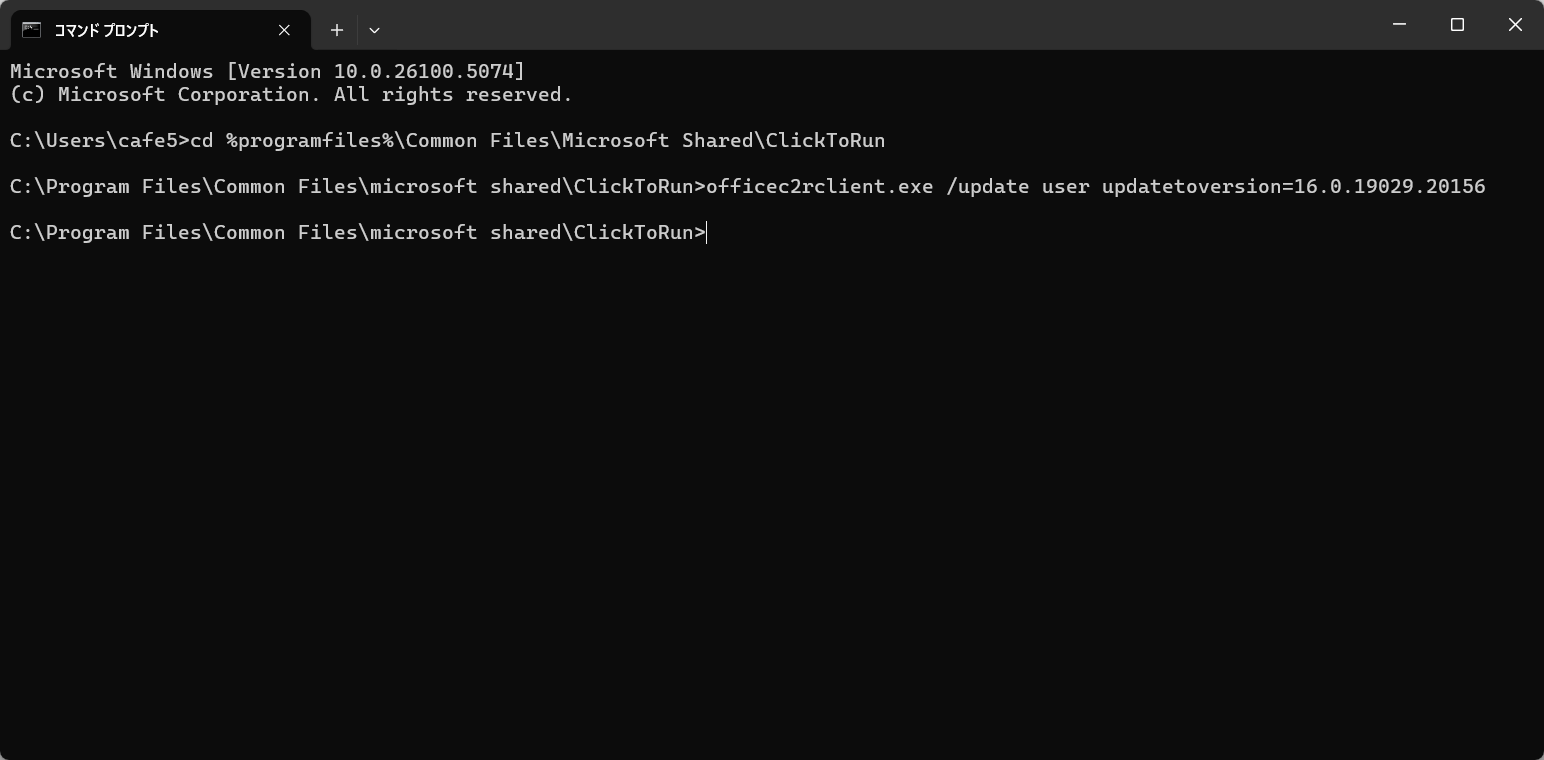Close the terminal window

[1515, 25]
